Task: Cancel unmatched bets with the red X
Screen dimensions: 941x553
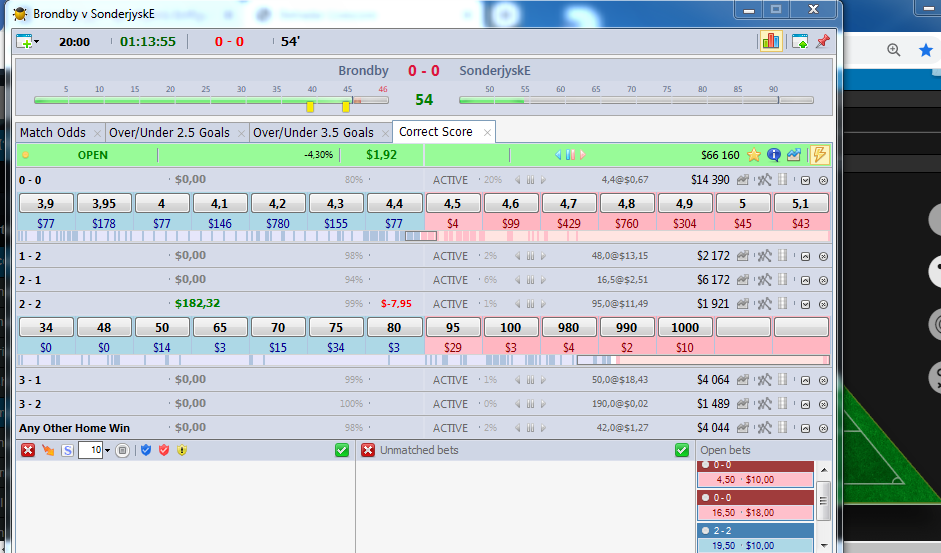Action: [368, 450]
